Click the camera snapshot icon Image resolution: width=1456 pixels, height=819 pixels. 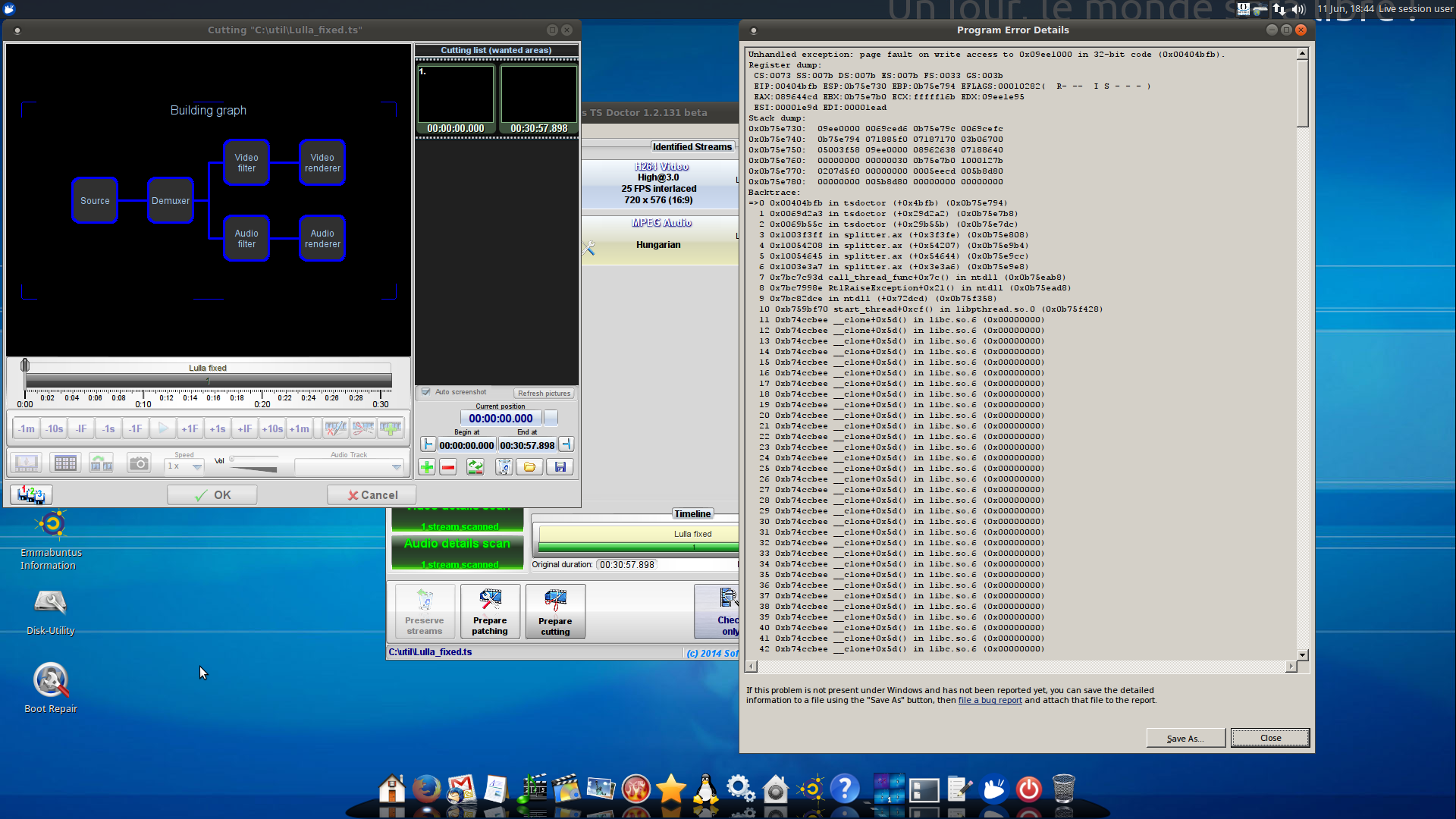click(x=139, y=463)
